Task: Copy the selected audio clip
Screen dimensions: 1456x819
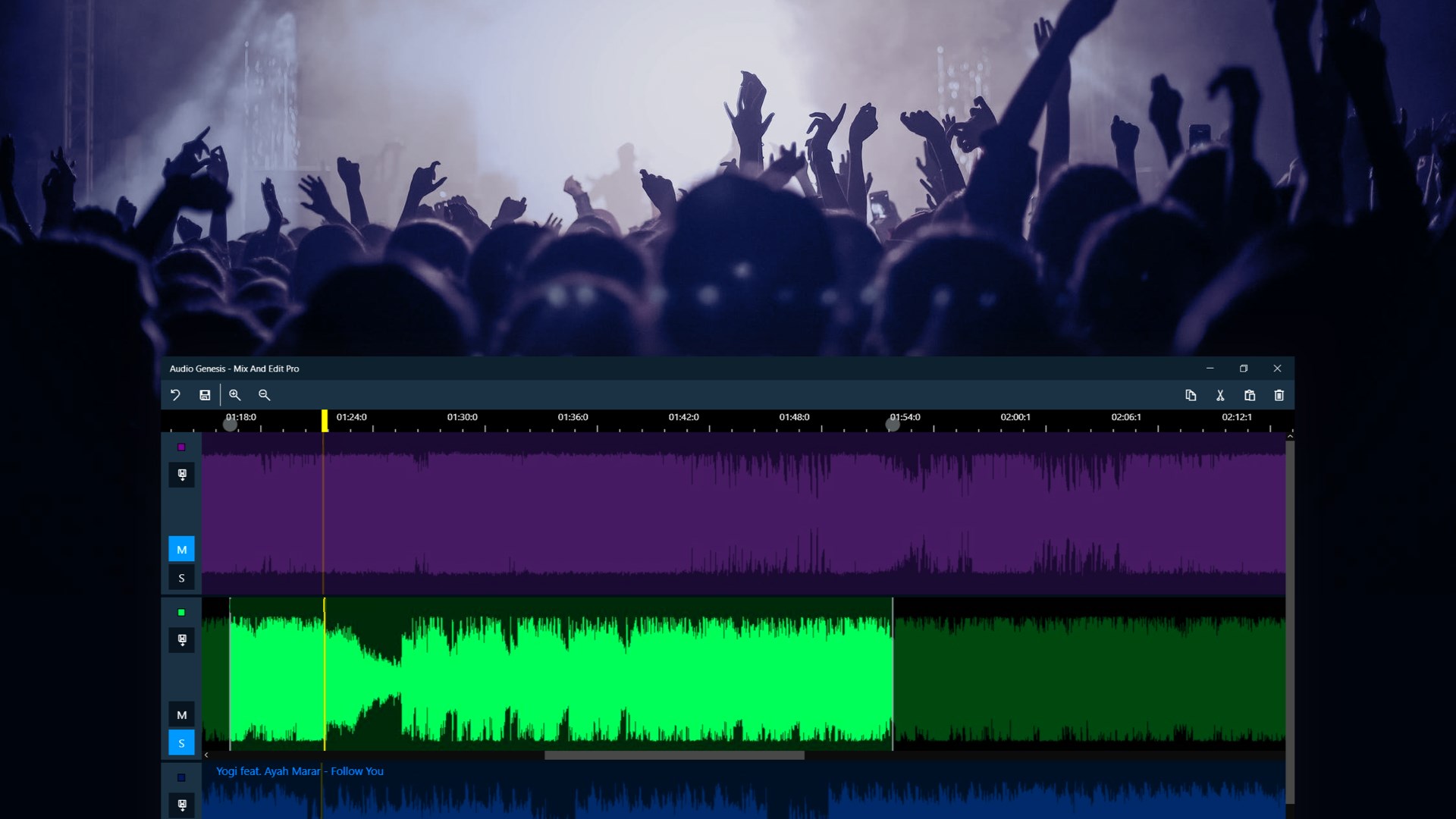Action: pos(1192,395)
